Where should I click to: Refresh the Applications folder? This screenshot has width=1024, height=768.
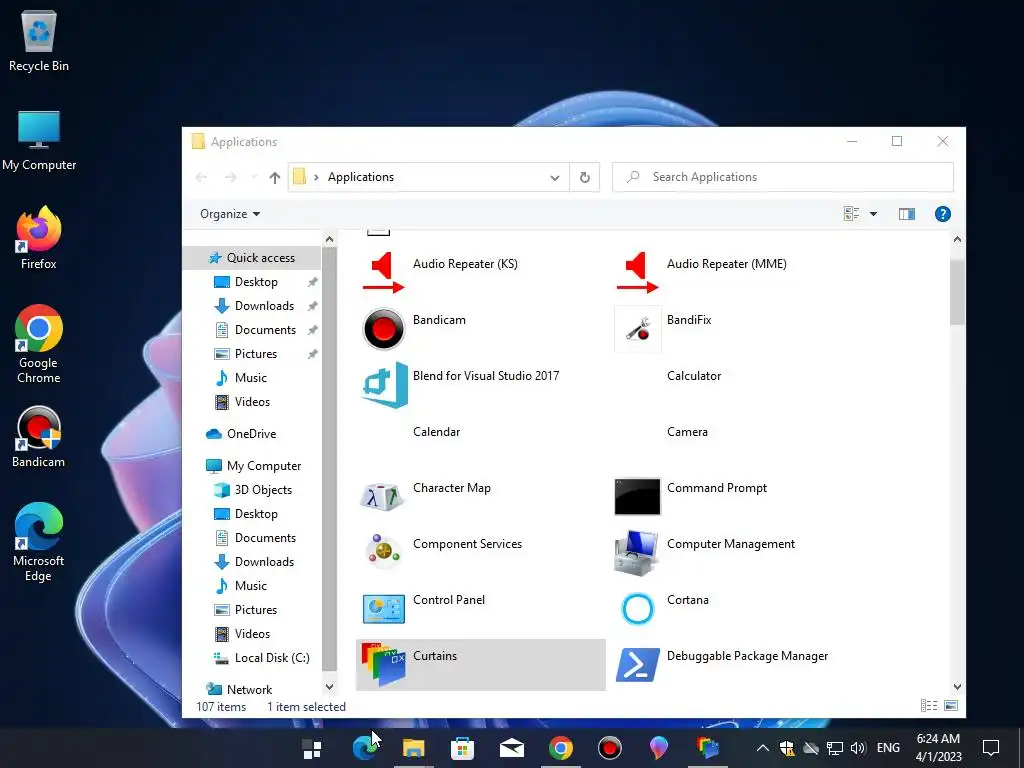[x=584, y=178]
